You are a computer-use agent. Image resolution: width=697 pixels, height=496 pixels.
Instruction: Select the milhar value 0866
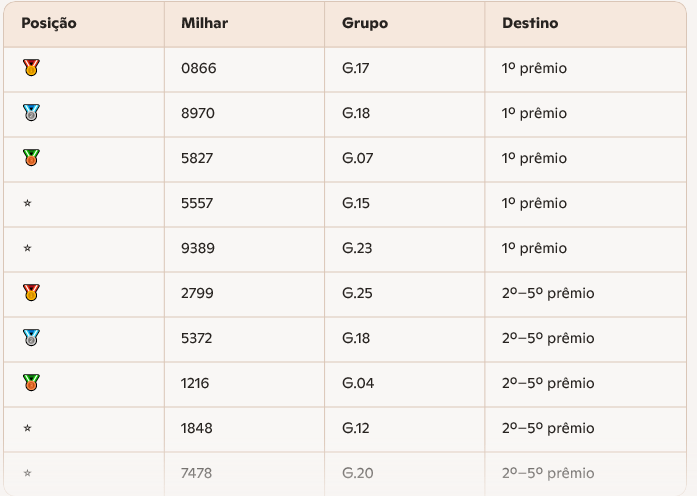(x=198, y=68)
